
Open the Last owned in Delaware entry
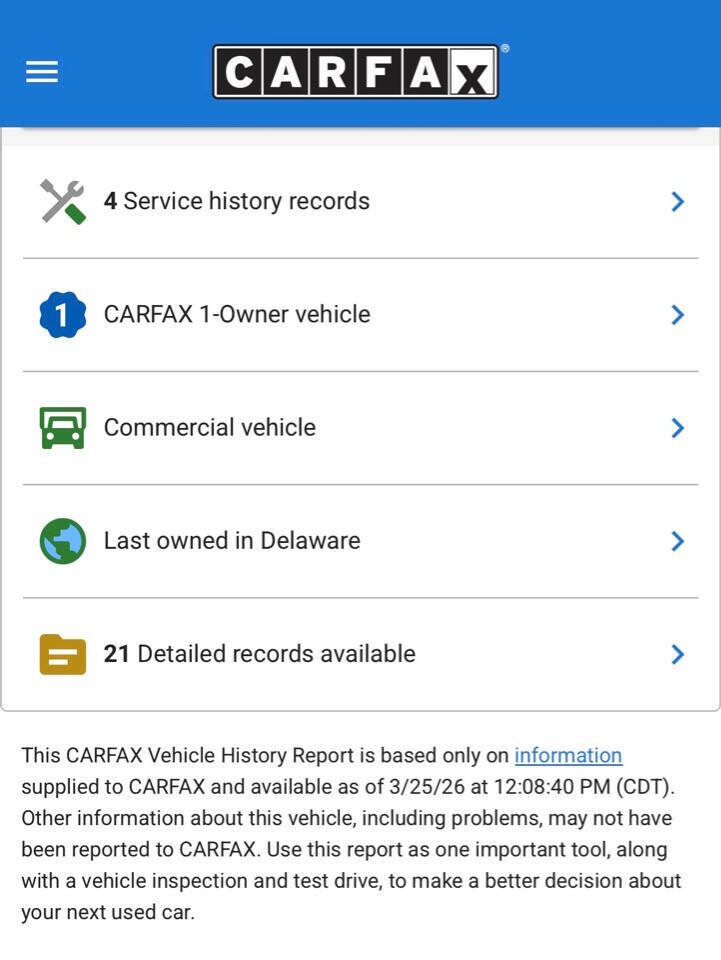(232, 540)
